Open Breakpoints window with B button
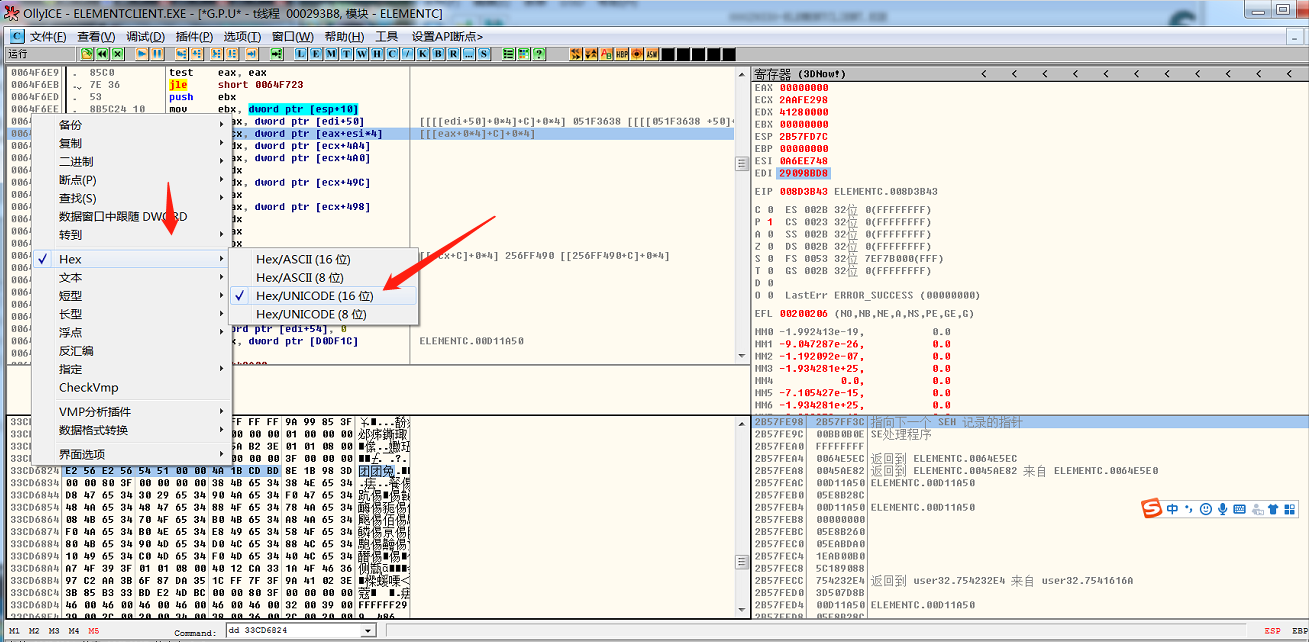The width and height of the screenshot is (1309, 642). 438,53
